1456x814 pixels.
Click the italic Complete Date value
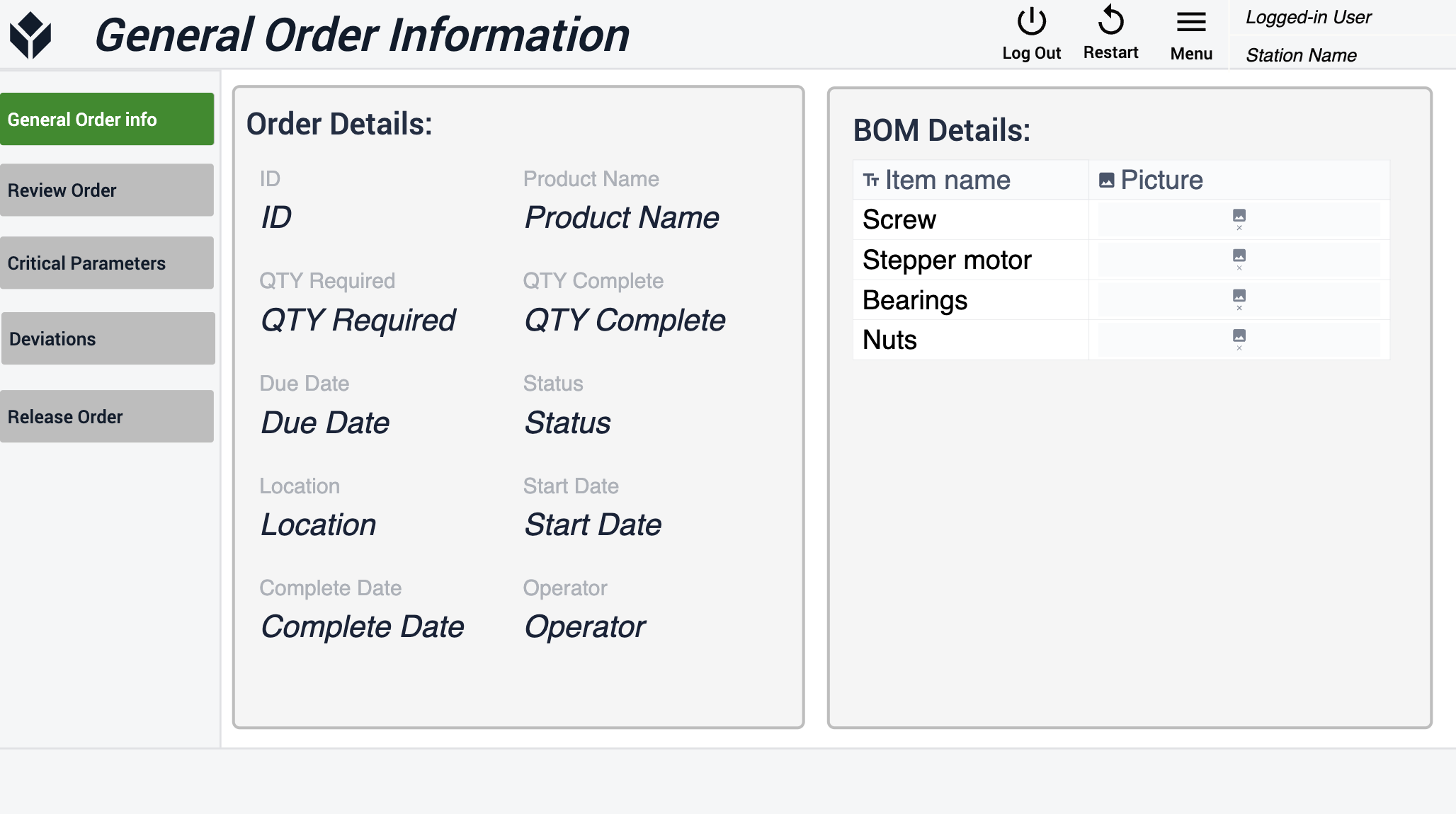pos(362,626)
